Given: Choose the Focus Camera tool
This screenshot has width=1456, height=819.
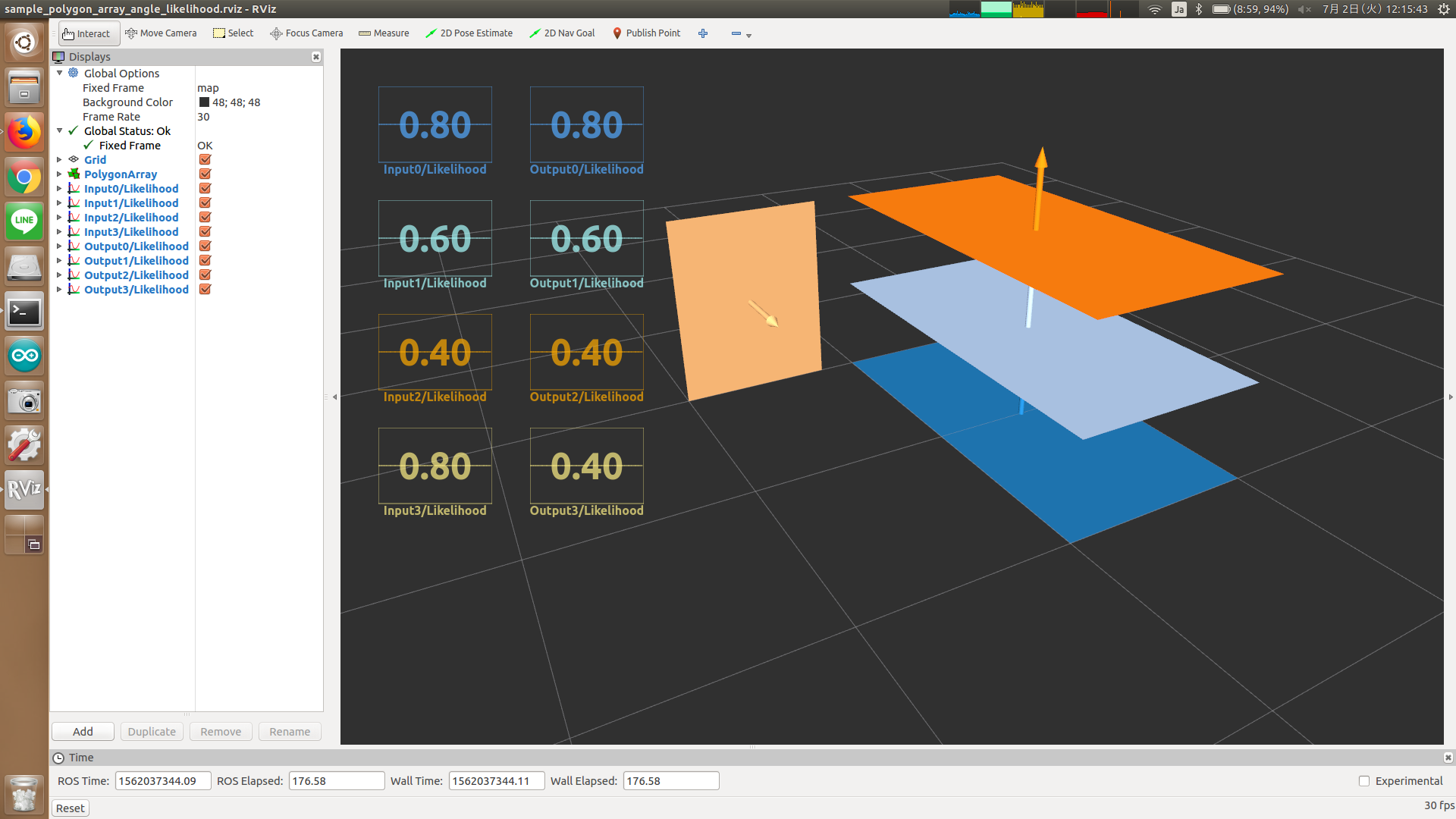Looking at the screenshot, I should tap(306, 33).
